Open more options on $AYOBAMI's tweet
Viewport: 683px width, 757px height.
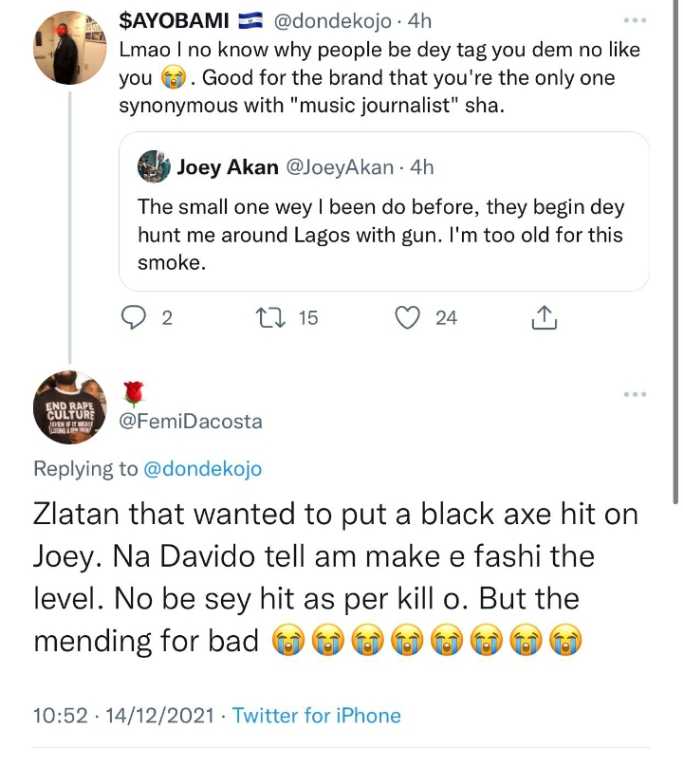click(x=634, y=20)
